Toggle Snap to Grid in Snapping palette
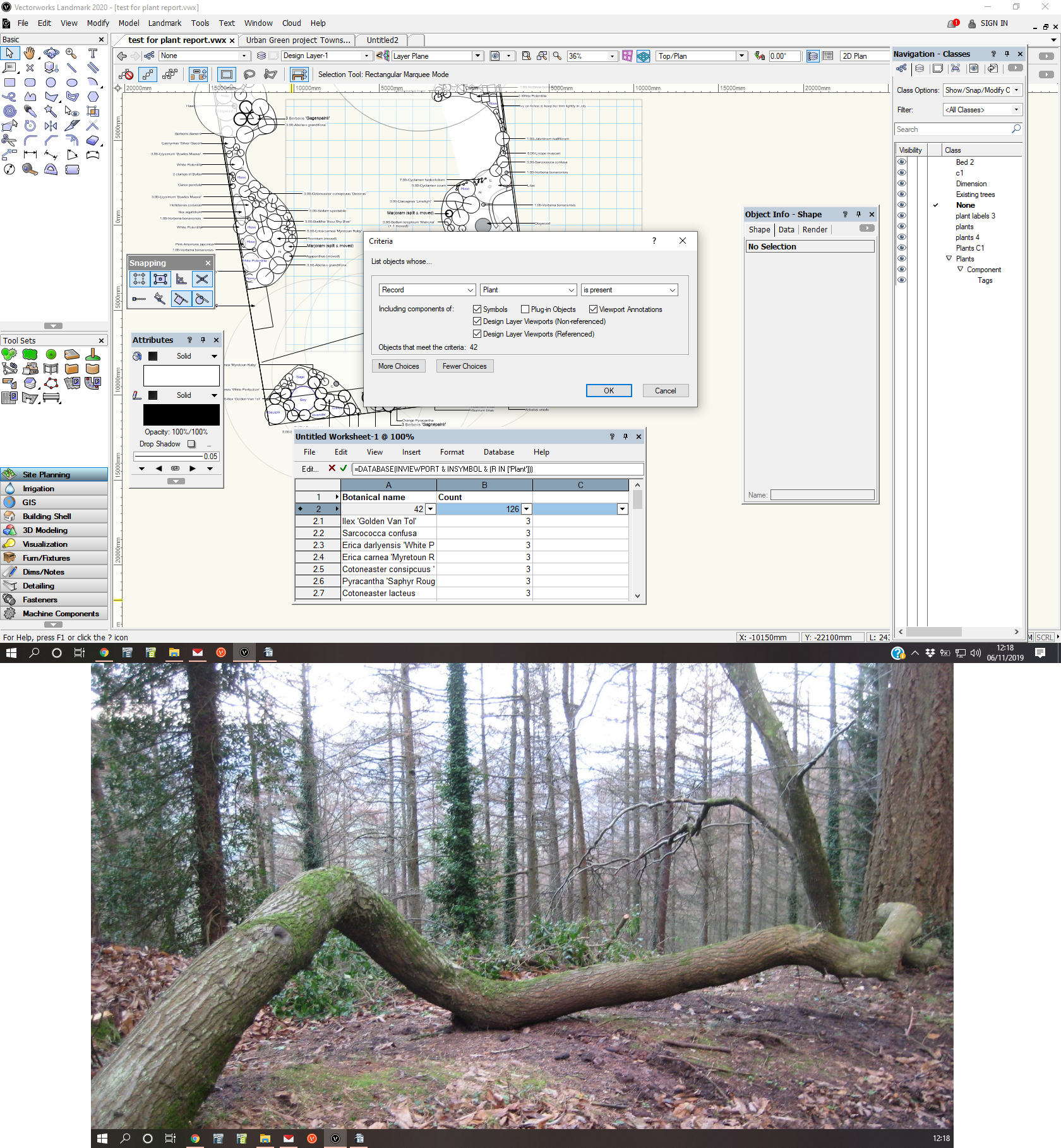The width and height of the screenshot is (1061, 1148). [139, 279]
